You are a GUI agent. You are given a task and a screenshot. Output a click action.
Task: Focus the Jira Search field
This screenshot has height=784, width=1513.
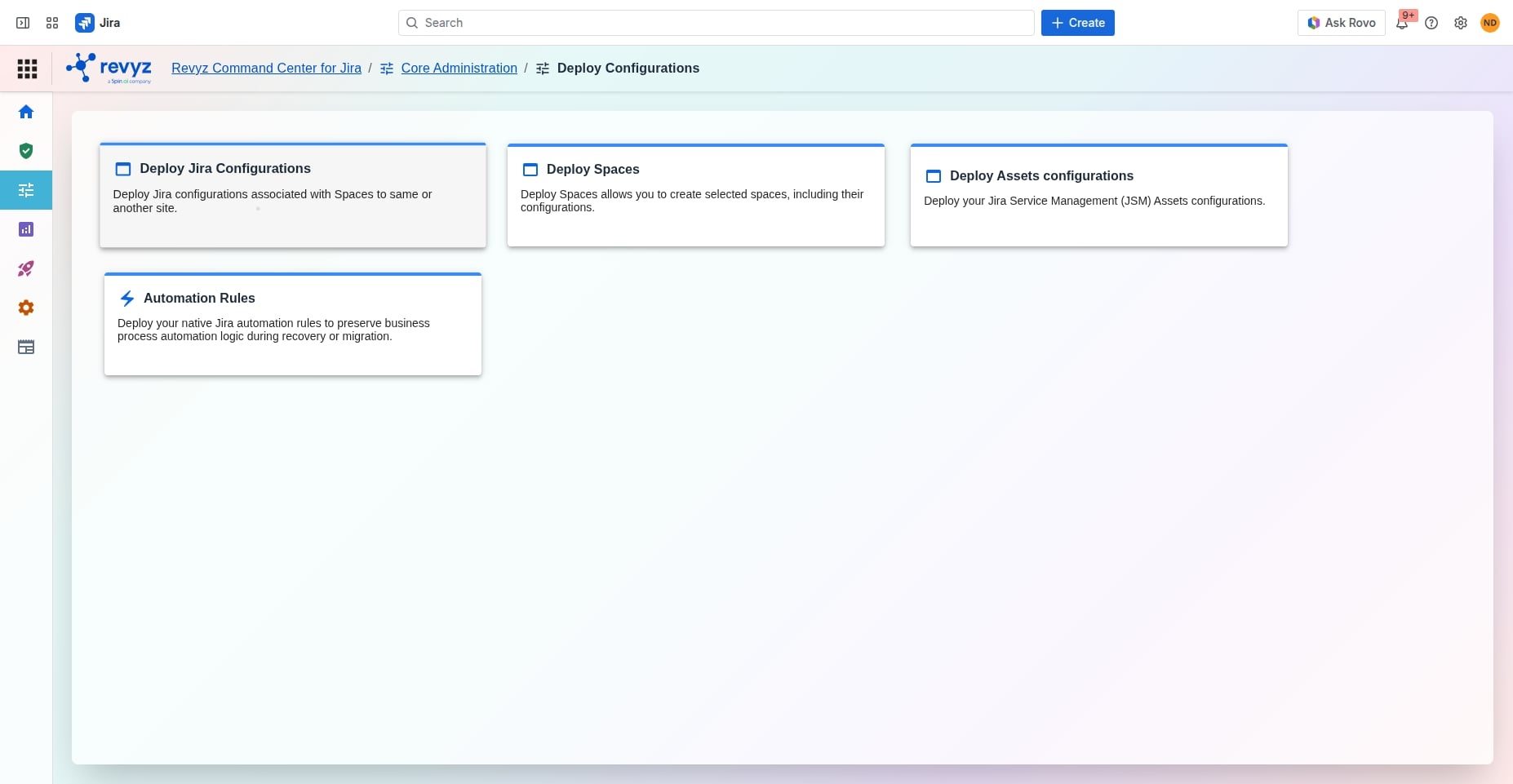click(717, 23)
